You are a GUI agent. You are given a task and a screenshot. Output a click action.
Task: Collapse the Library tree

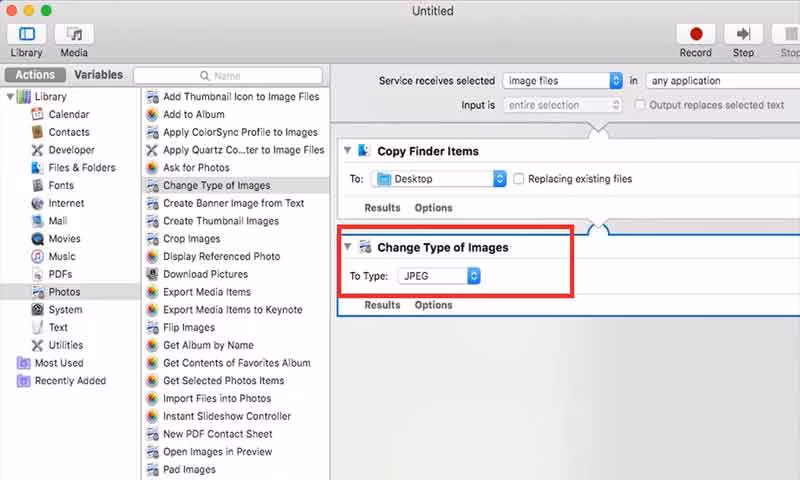click(x=10, y=96)
